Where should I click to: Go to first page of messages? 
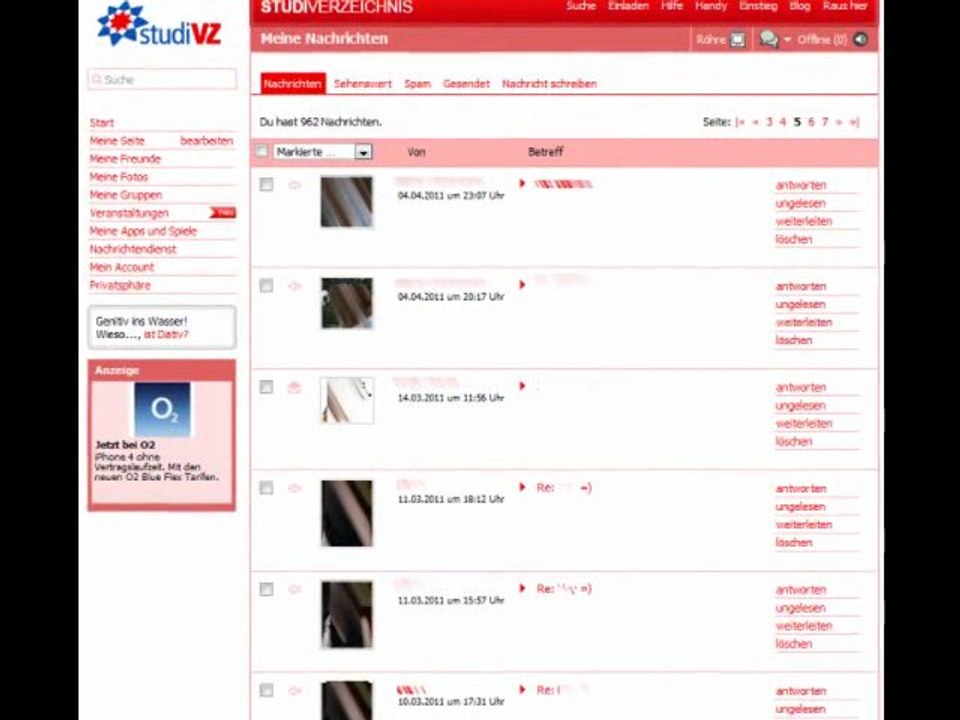coord(740,122)
